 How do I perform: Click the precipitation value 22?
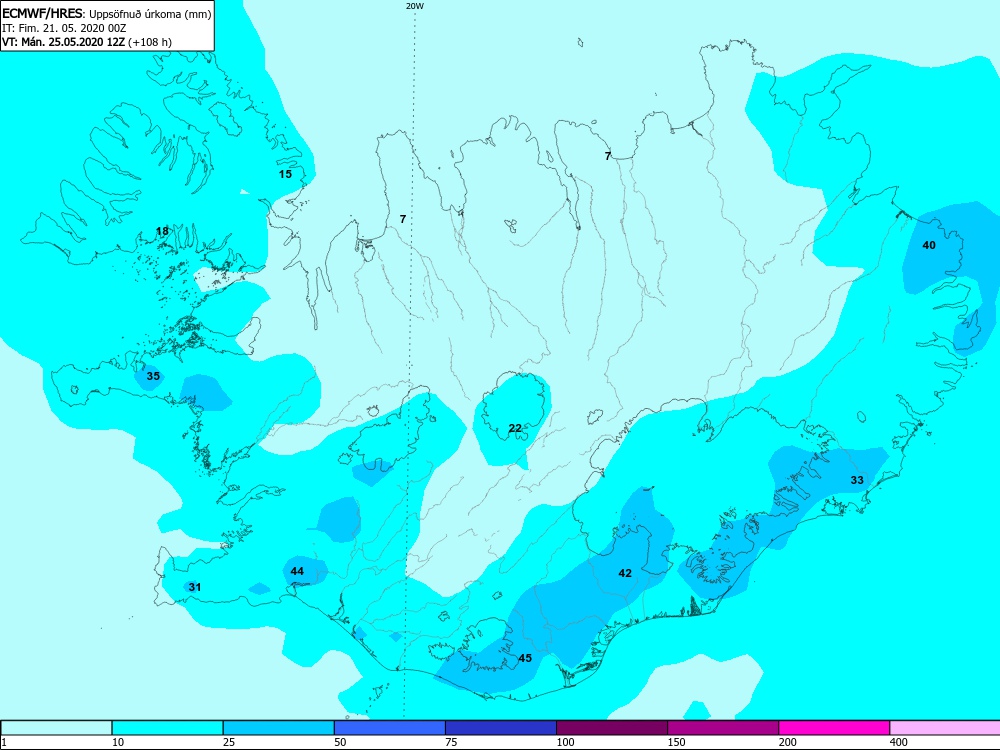(x=515, y=428)
